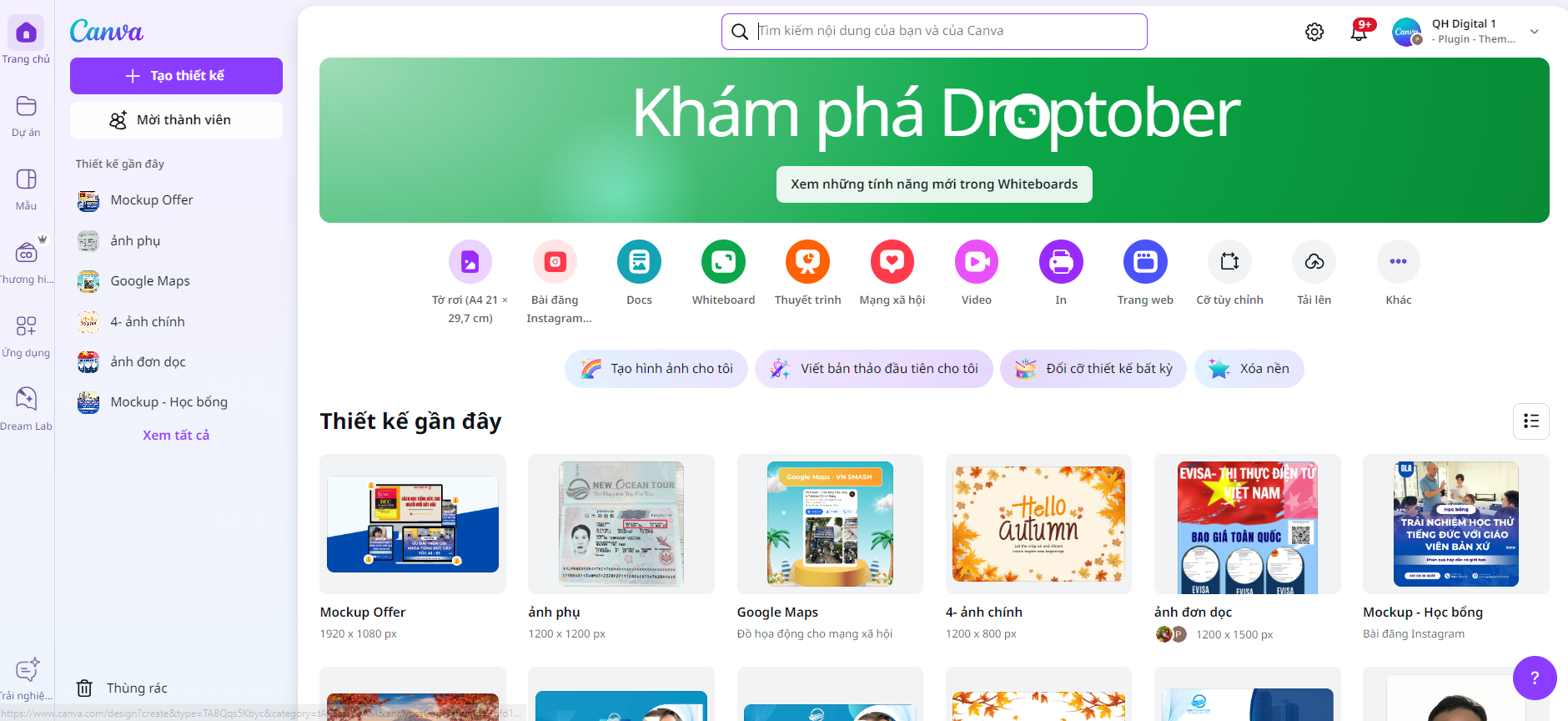Click the Xóa nền quick action
1568x721 pixels.
(1249, 369)
